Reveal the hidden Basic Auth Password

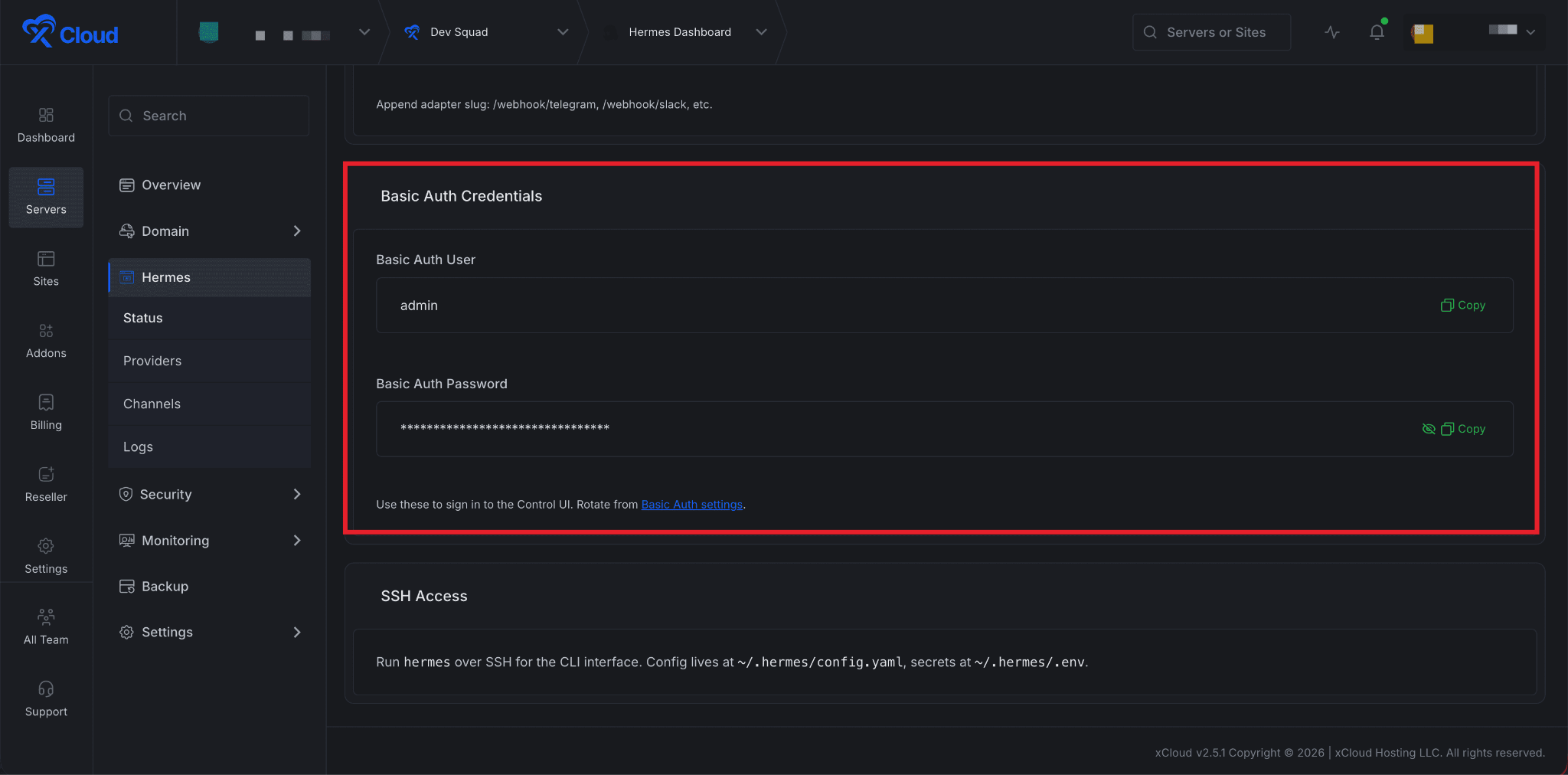(1428, 429)
